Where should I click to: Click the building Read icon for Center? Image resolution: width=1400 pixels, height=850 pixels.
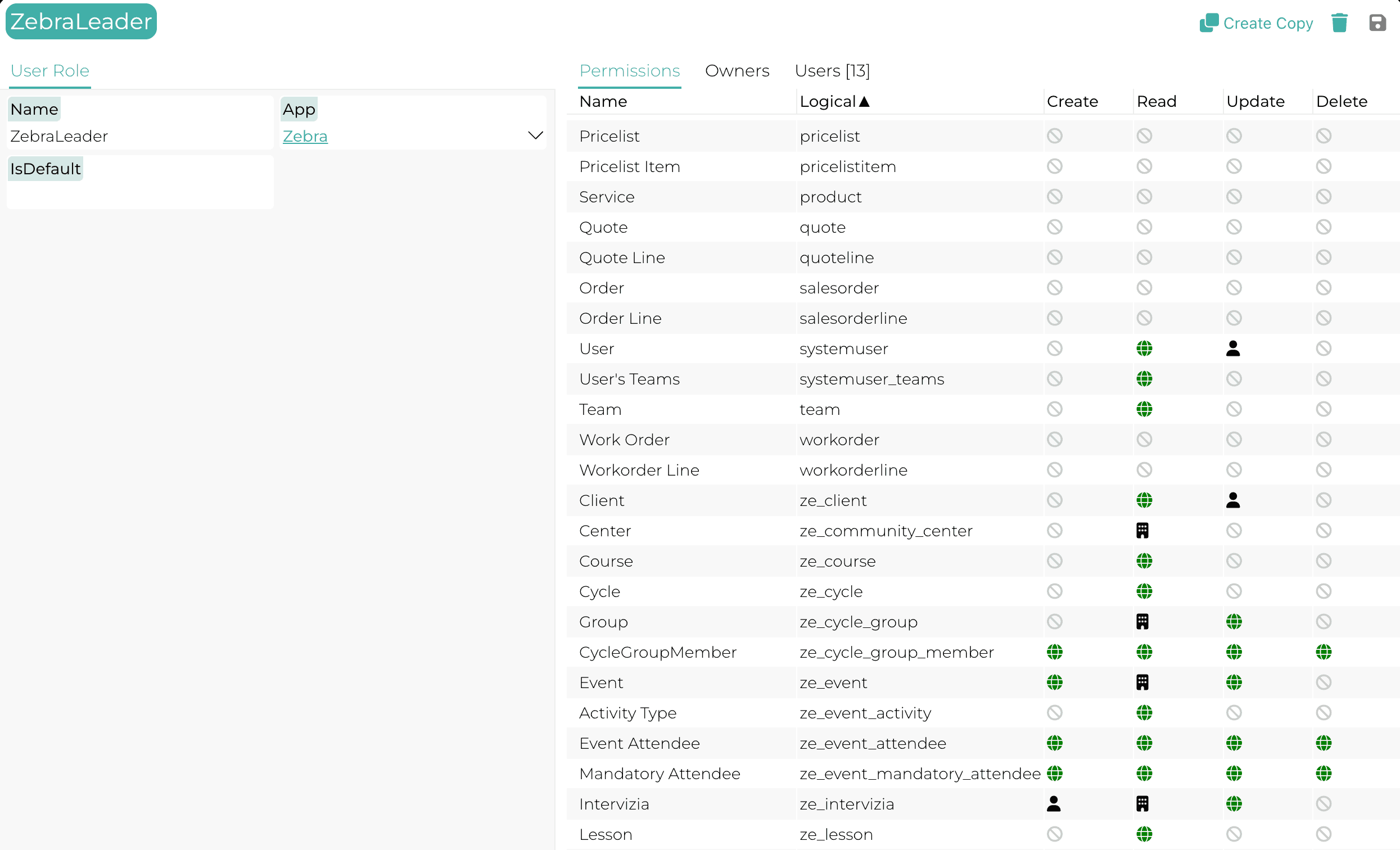click(1142, 531)
